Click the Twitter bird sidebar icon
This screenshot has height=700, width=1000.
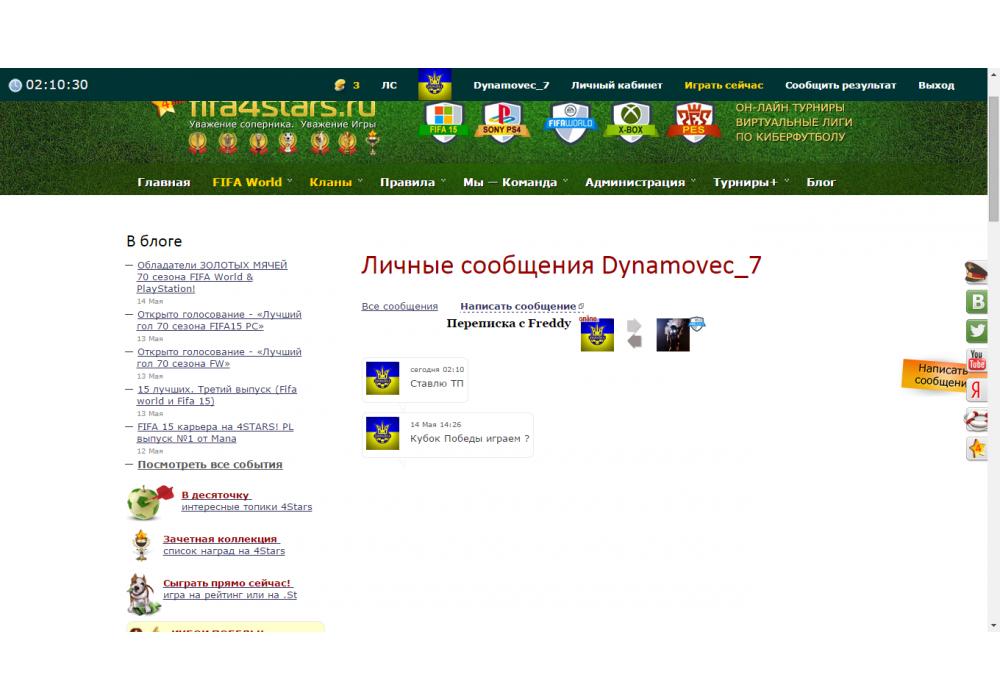tap(977, 331)
